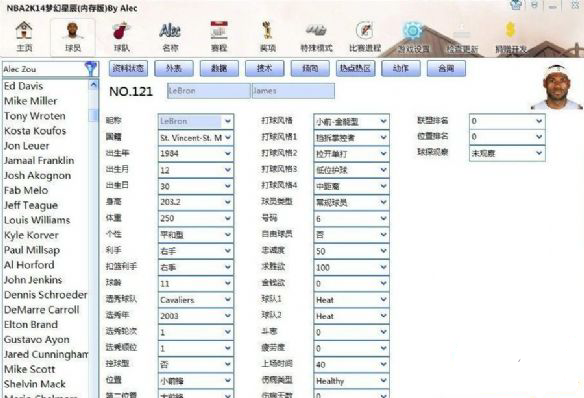Click the player list scrollbar thumb
Screen dimensions: 584x398
[93, 115]
